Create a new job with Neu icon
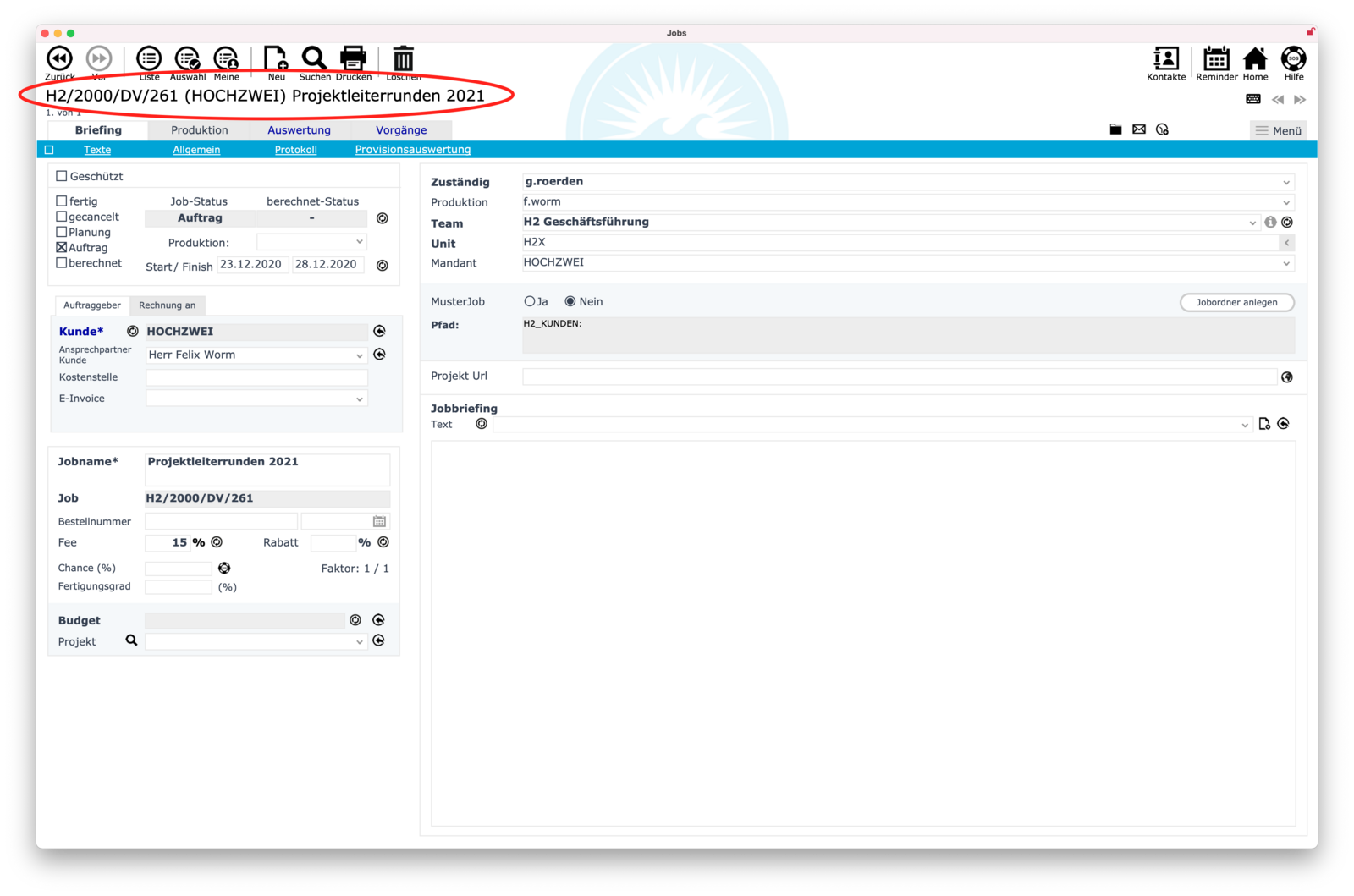1354x896 pixels. click(x=276, y=58)
